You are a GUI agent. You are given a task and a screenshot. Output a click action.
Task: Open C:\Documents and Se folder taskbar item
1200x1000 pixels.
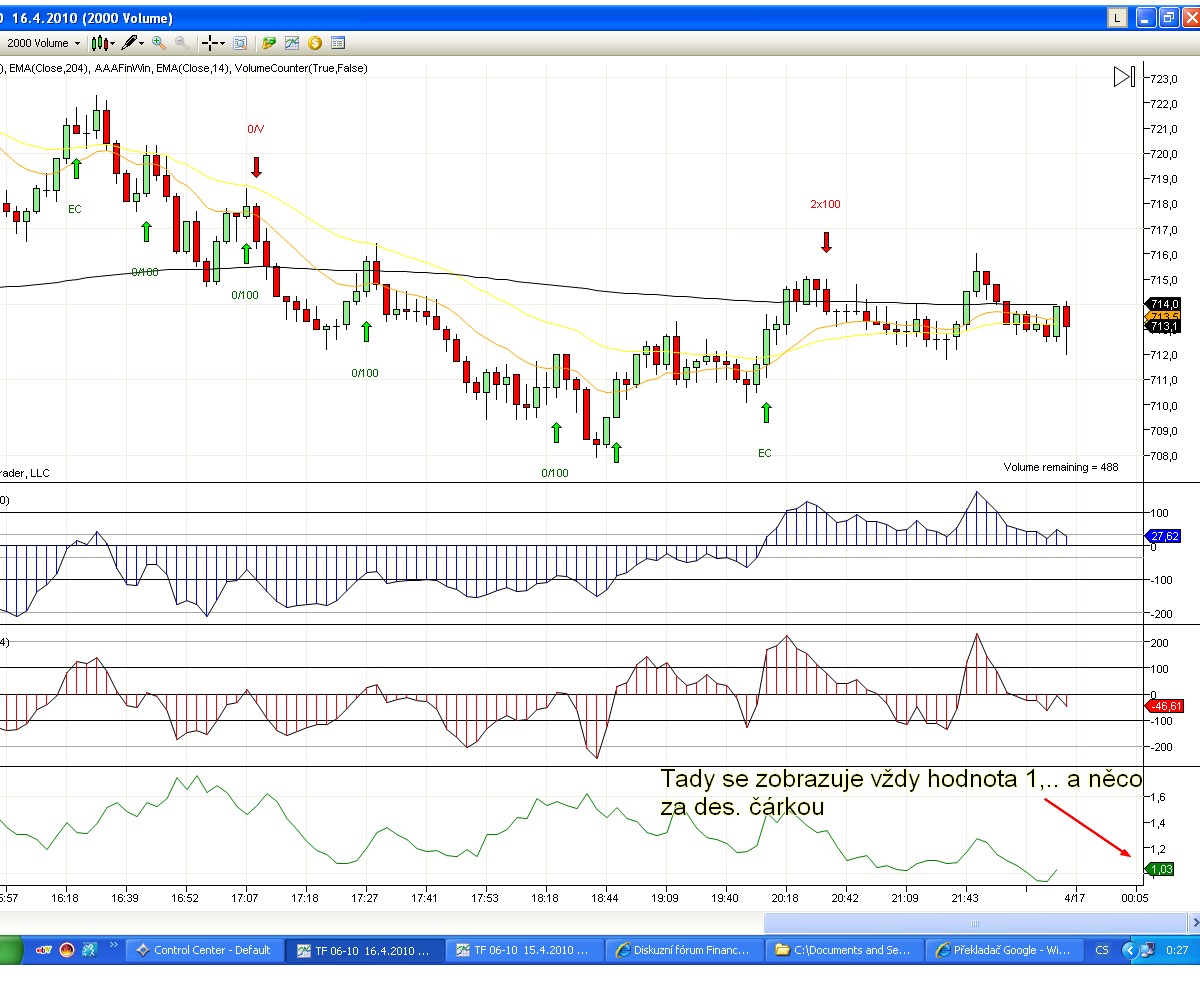[x=845, y=950]
